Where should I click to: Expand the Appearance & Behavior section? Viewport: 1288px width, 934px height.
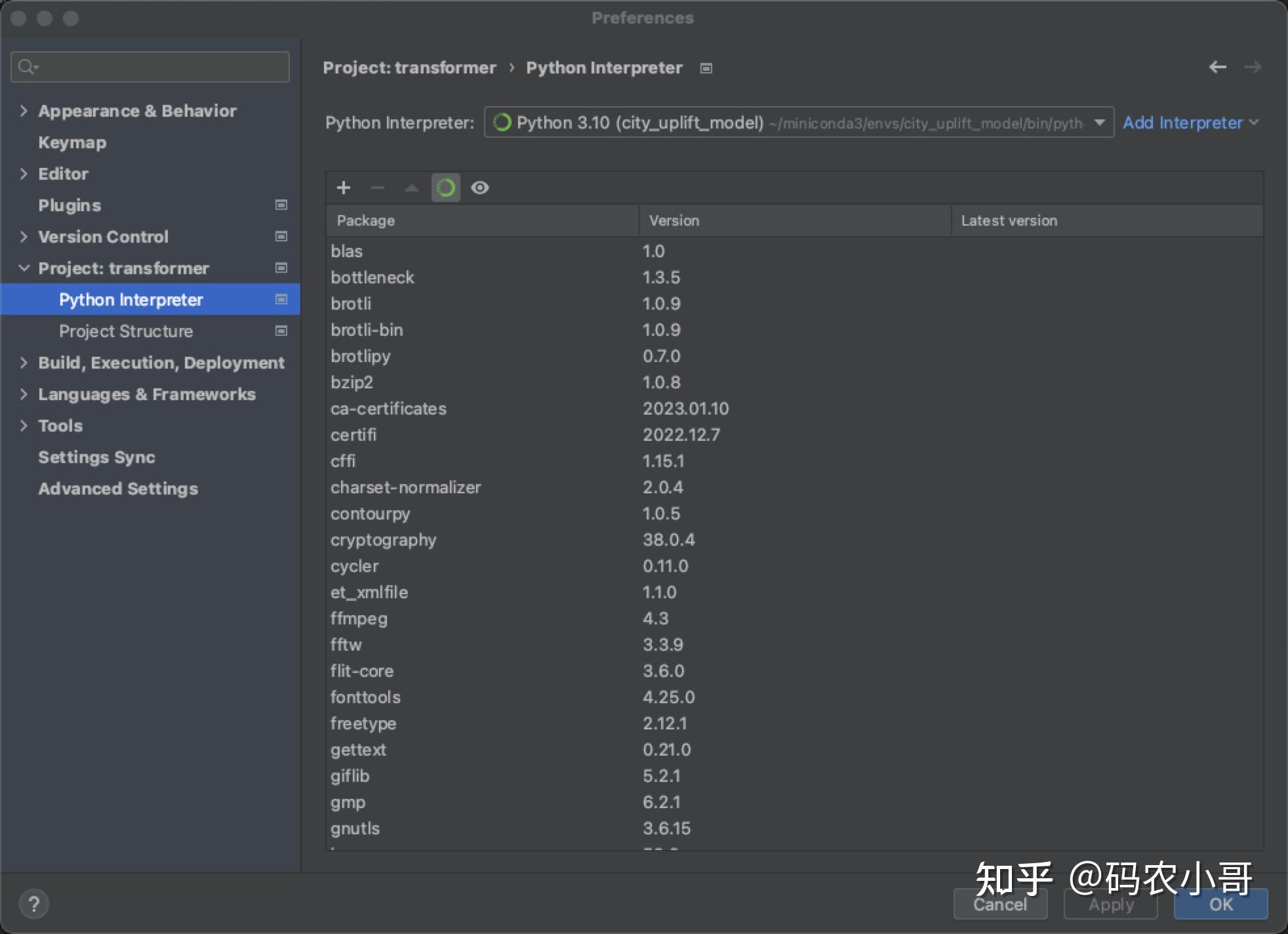[x=24, y=110]
